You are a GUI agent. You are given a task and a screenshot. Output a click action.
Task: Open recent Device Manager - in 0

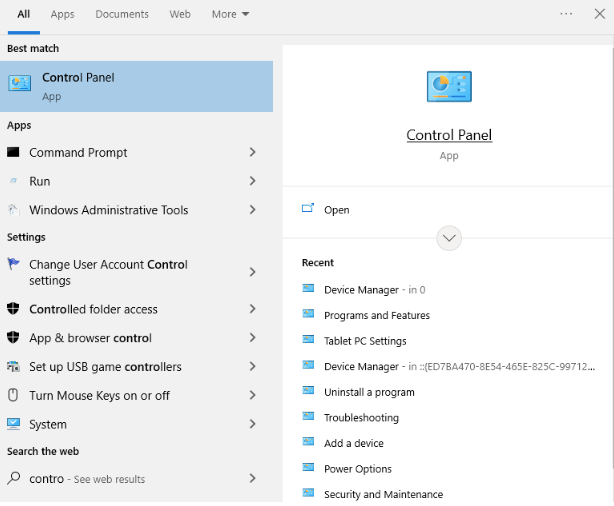pyautogui.click(x=374, y=290)
